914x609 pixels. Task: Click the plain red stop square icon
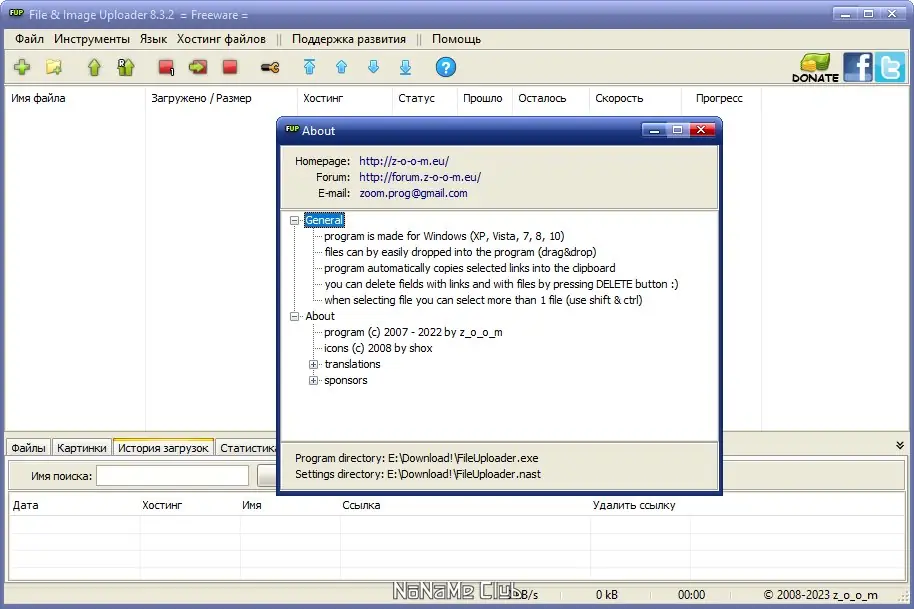tap(230, 67)
